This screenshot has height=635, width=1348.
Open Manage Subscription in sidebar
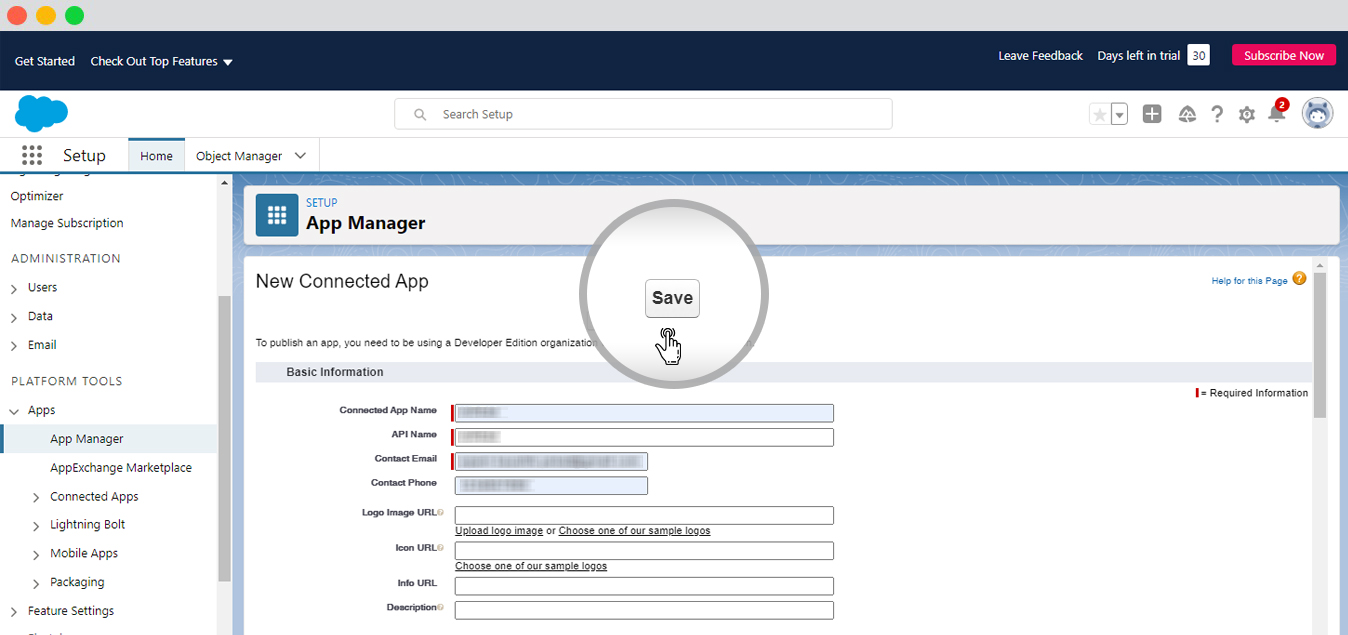point(67,223)
